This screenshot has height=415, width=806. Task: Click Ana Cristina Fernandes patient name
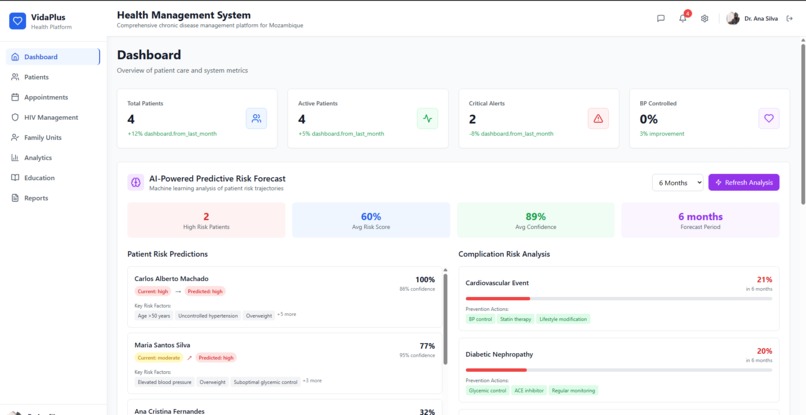tap(170, 411)
